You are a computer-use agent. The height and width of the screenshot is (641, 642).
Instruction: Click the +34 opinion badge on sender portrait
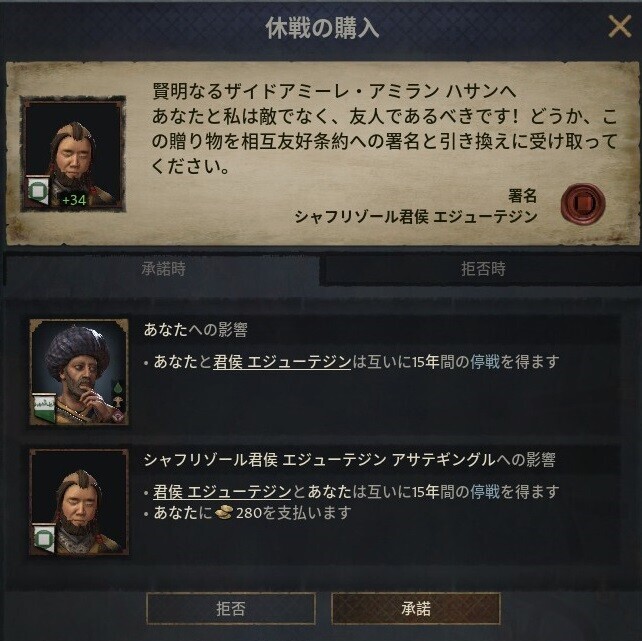pos(74,200)
